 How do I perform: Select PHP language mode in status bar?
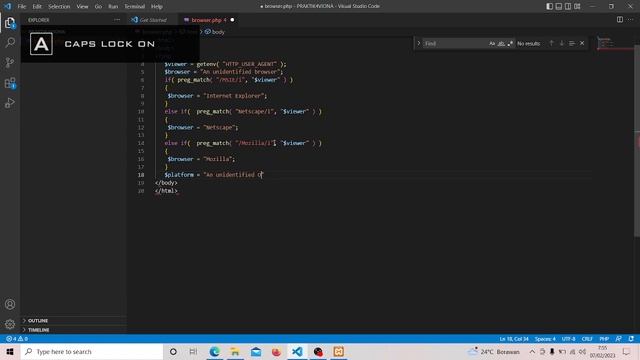click(x=604, y=339)
